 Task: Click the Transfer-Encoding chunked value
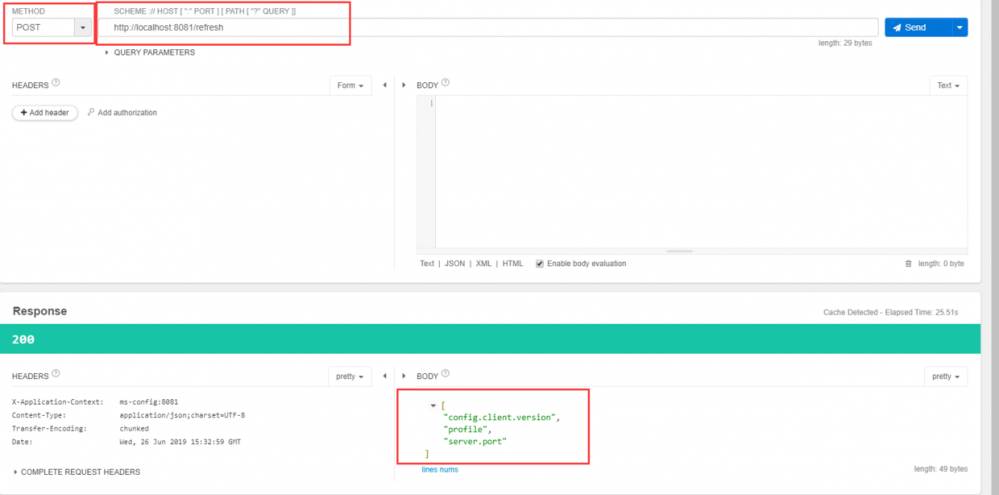(134, 428)
